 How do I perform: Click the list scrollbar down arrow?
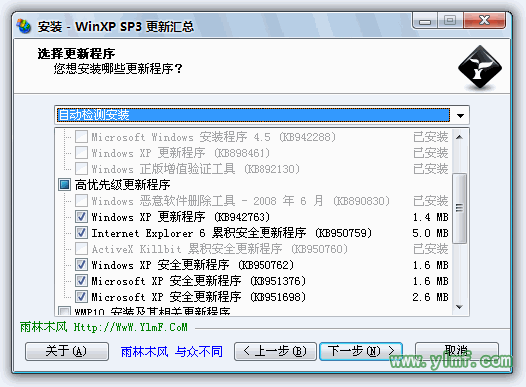[460, 307]
